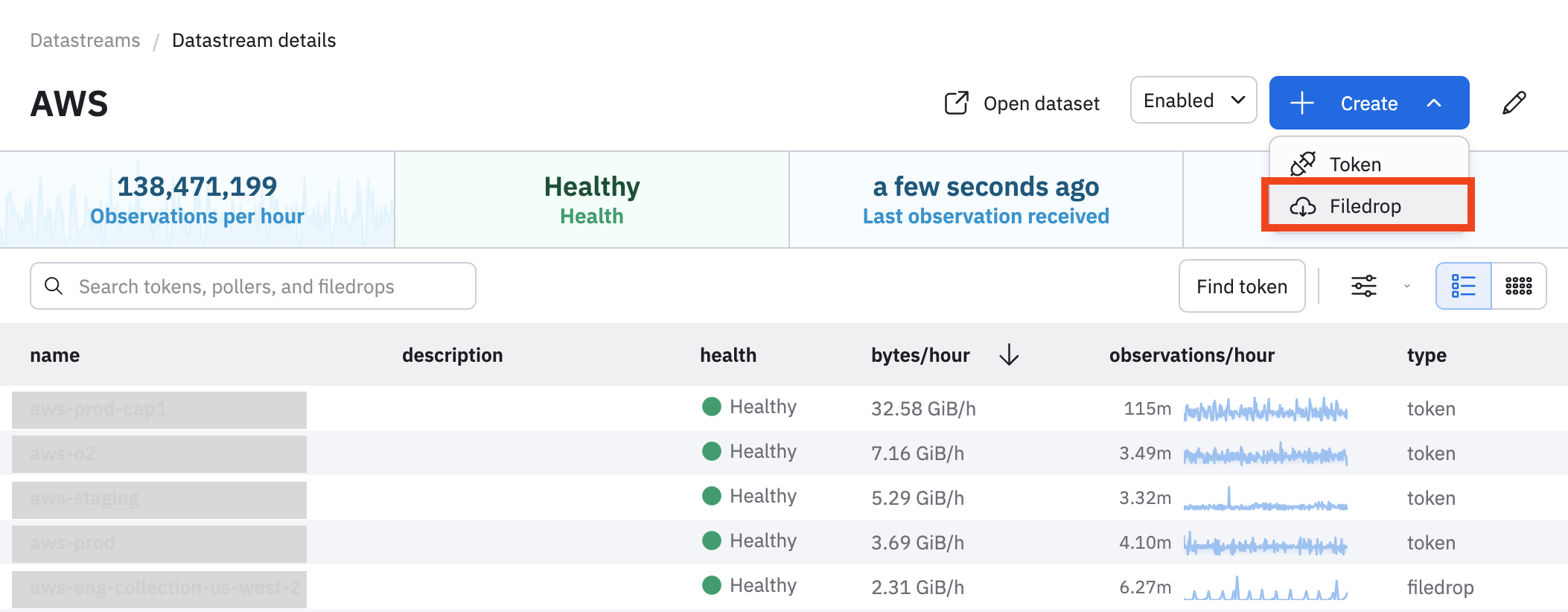Screen dimensions: 1568x612
Task: Click the bytes/hour sort arrow
Action: (1009, 355)
